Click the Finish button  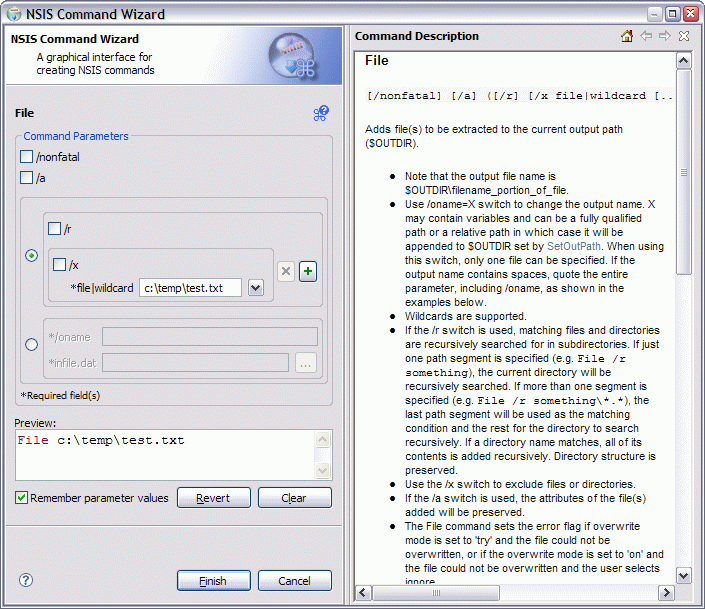click(x=214, y=581)
